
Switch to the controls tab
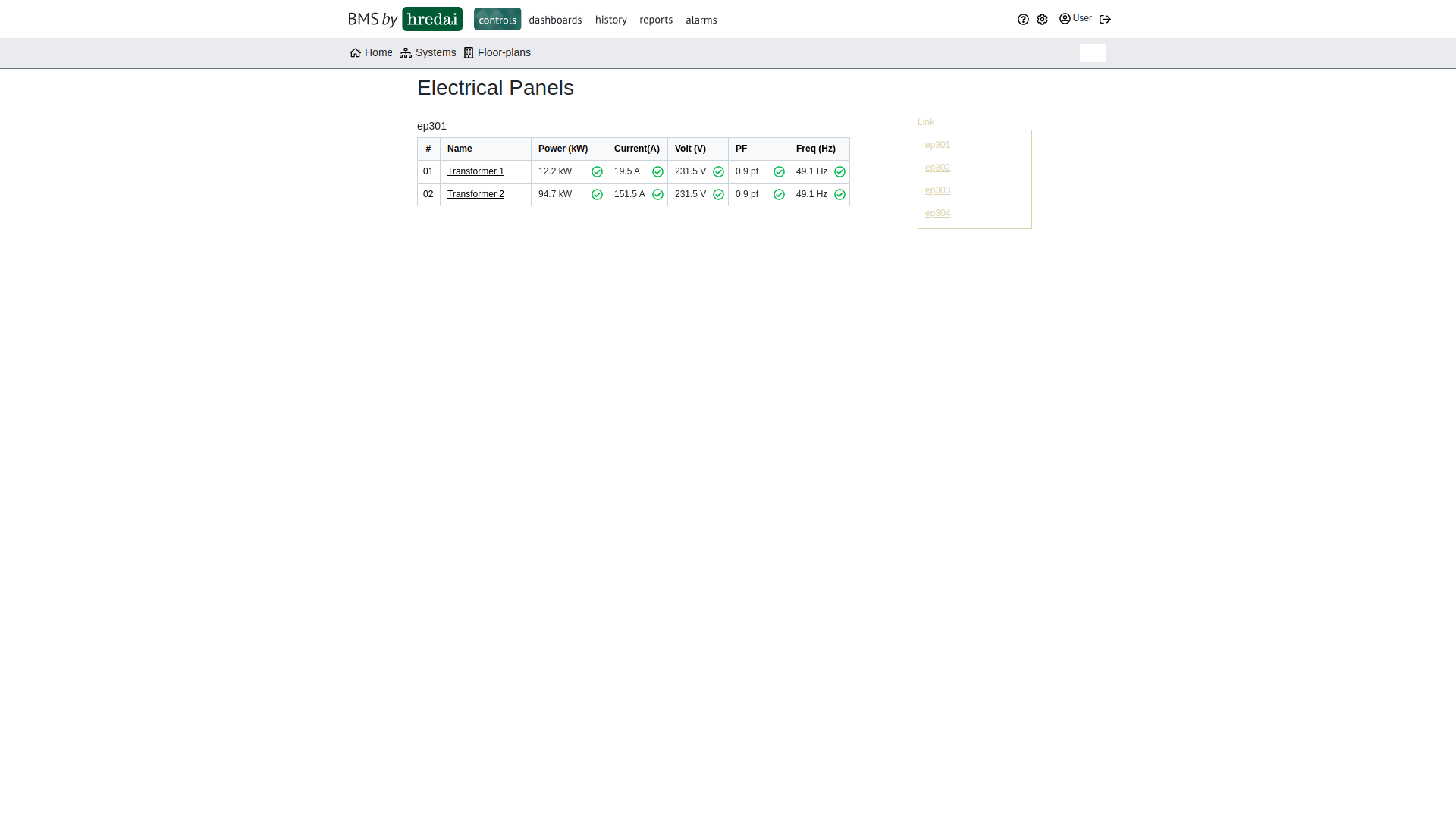(x=497, y=19)
